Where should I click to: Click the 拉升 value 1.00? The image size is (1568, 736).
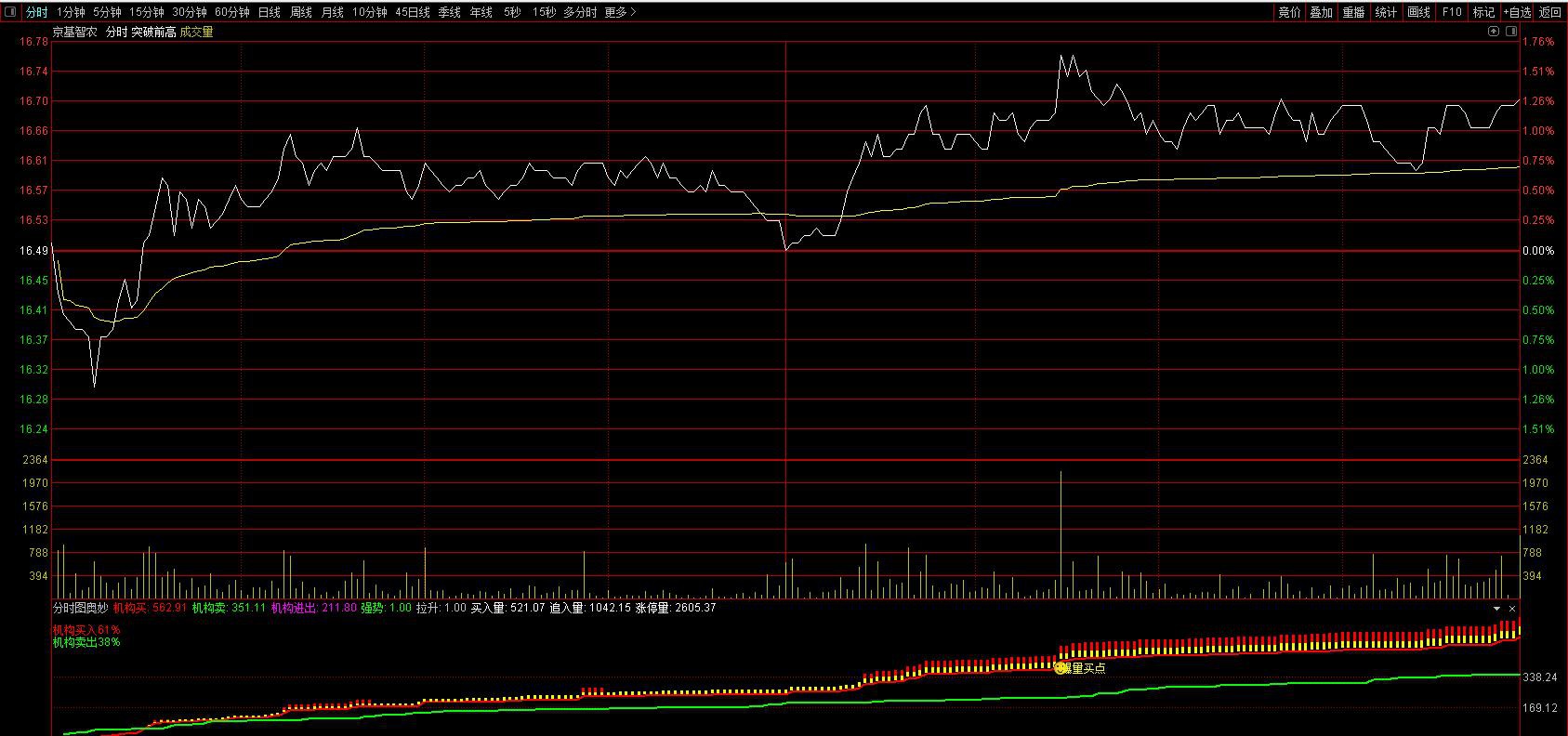pyautogui.click(x=455, y=608)
